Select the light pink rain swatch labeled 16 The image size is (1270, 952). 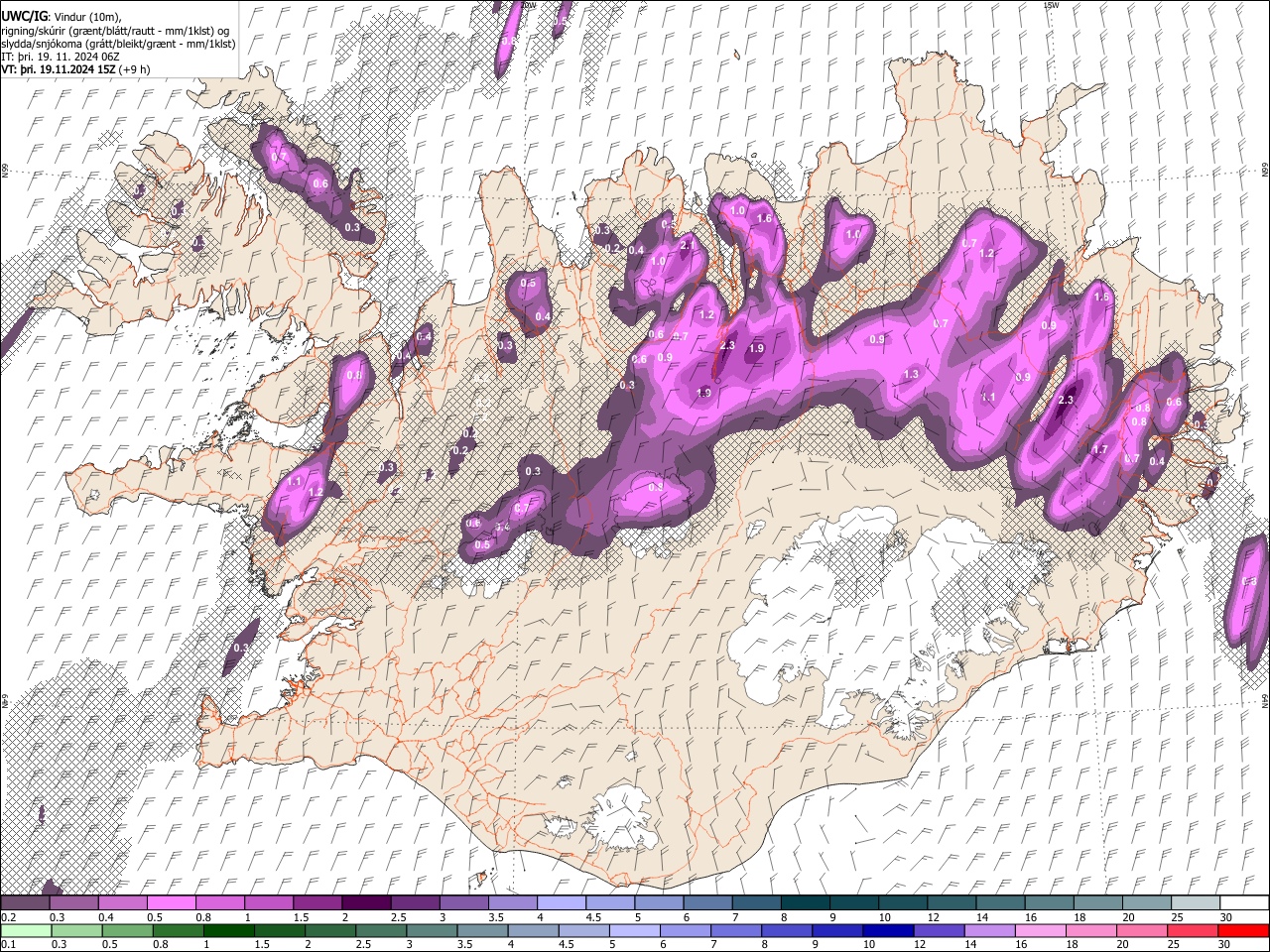tap(1040, 930)
